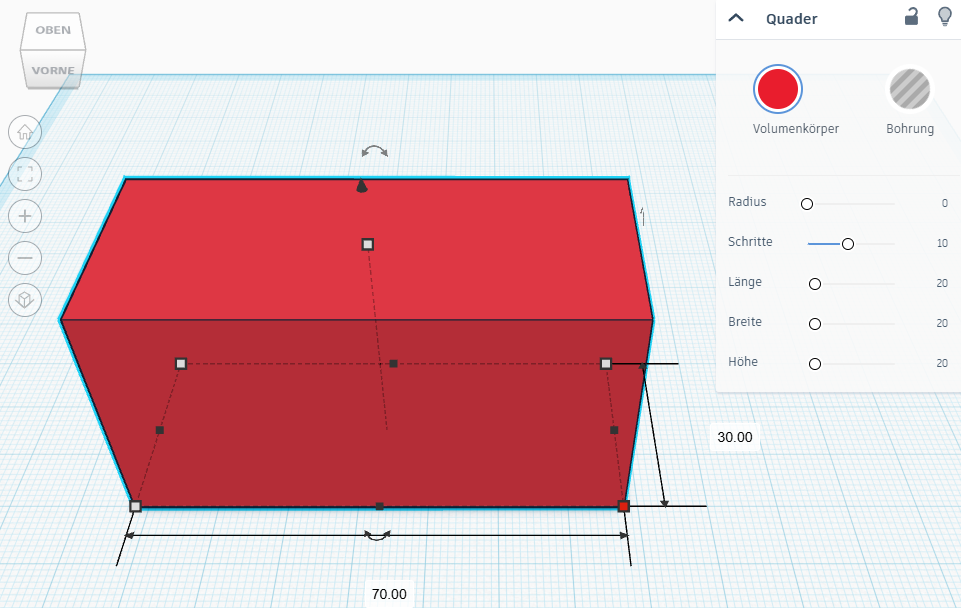Click the Home view icon
961x608 pixels.
(x=25, y=132)
